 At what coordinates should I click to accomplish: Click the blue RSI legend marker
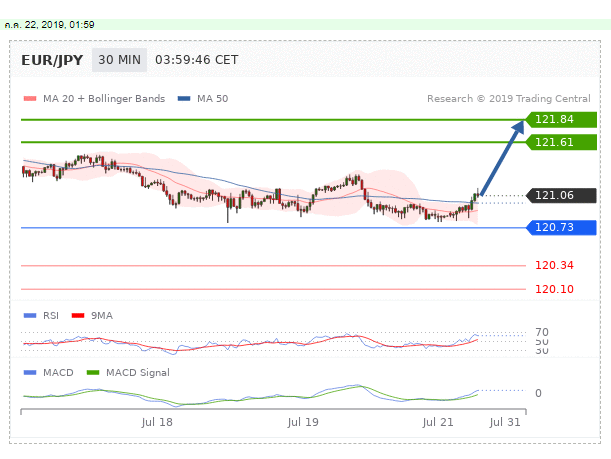click(x=30, y=315)
